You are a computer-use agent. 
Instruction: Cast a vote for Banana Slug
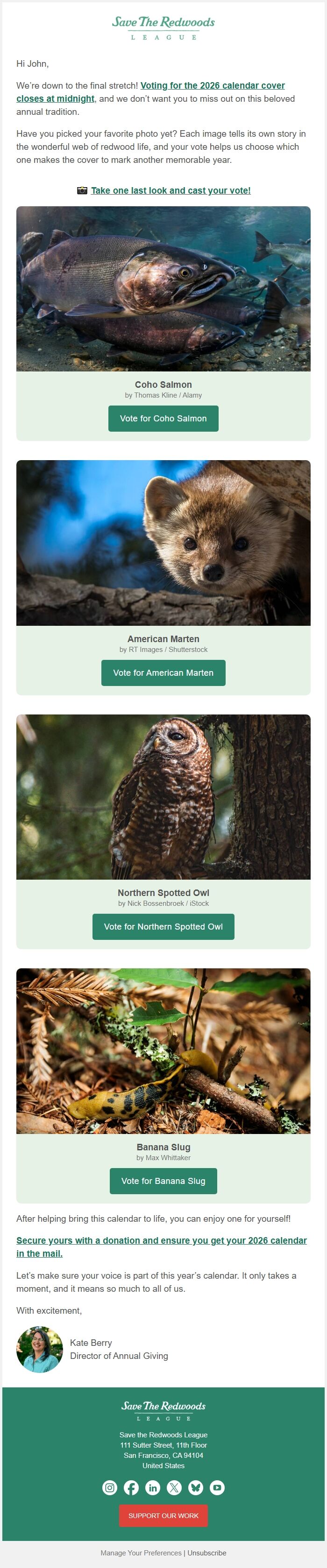coord(163,1181)
